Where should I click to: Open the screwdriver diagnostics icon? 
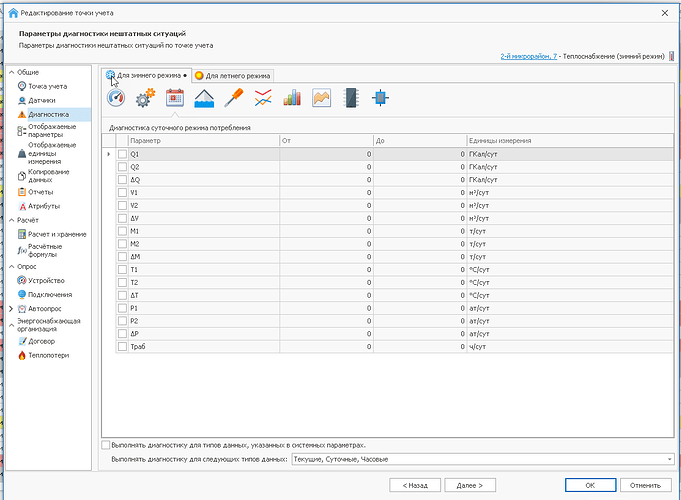click(233, 98)
